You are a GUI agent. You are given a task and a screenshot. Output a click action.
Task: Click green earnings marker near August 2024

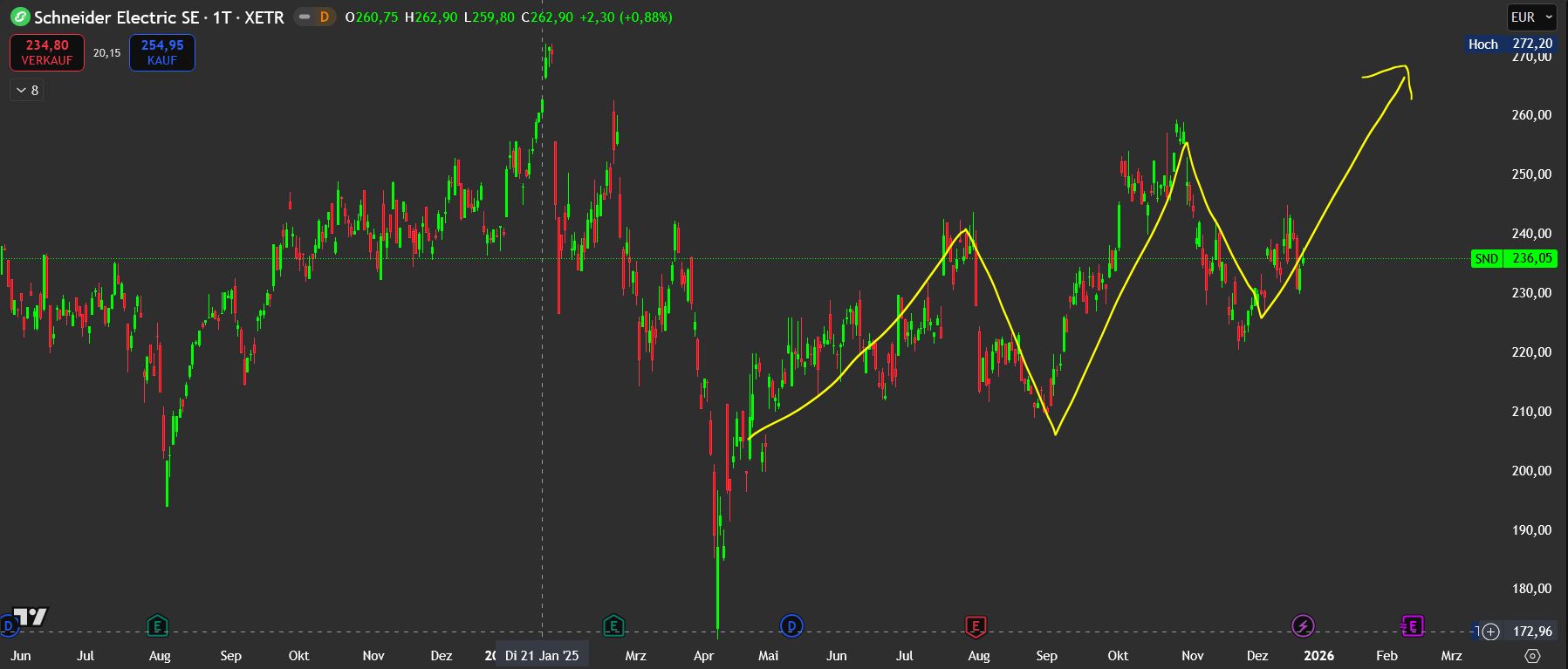[157, 625]
